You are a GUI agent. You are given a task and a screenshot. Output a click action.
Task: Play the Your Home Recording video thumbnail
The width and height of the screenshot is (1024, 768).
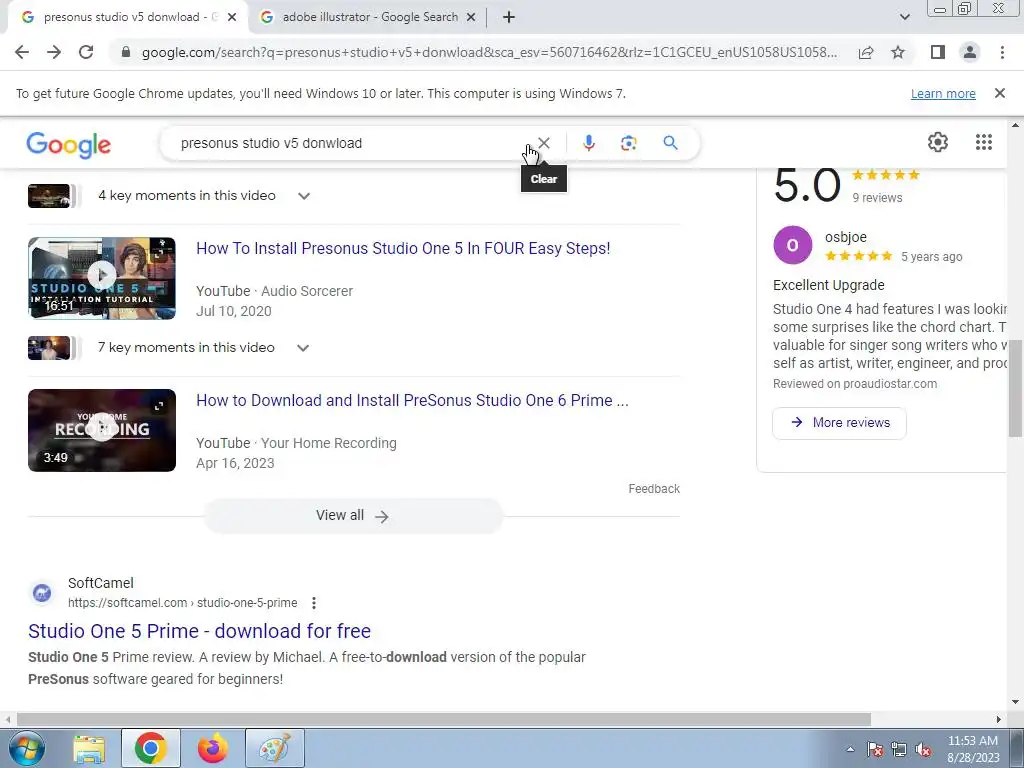[x=102, y=430]
